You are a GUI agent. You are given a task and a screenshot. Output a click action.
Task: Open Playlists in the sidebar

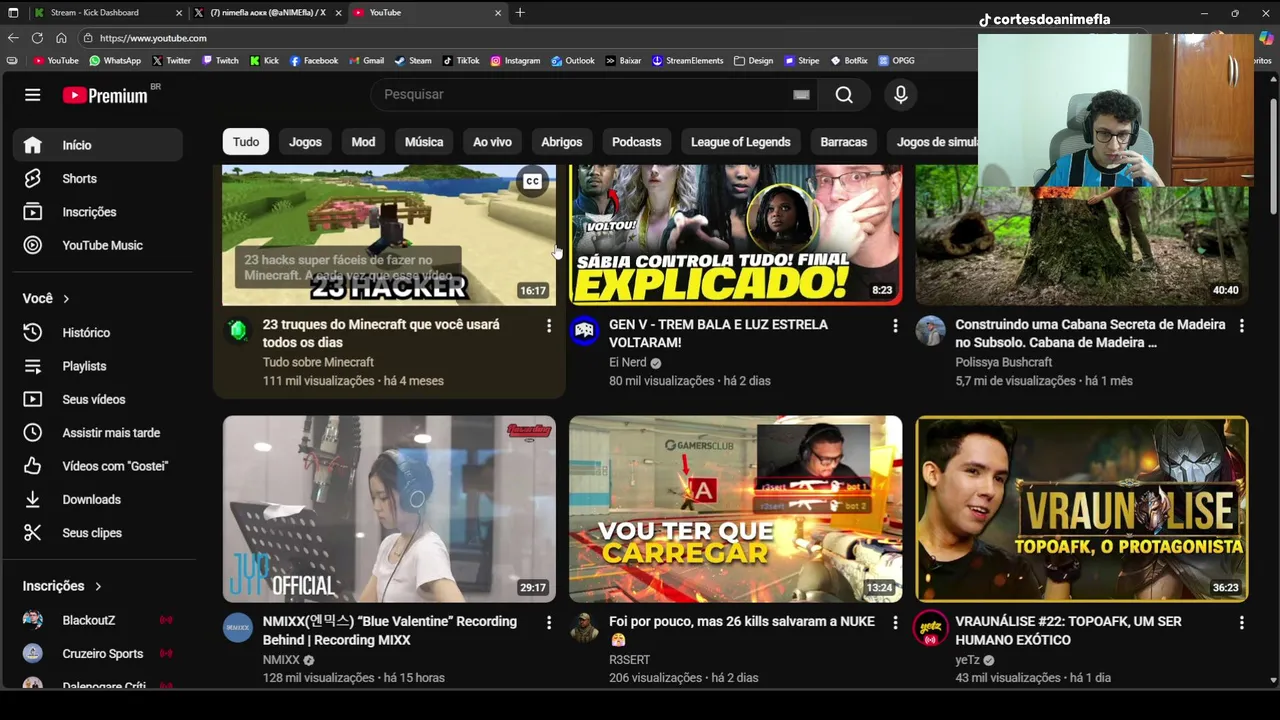coord(98,366)
